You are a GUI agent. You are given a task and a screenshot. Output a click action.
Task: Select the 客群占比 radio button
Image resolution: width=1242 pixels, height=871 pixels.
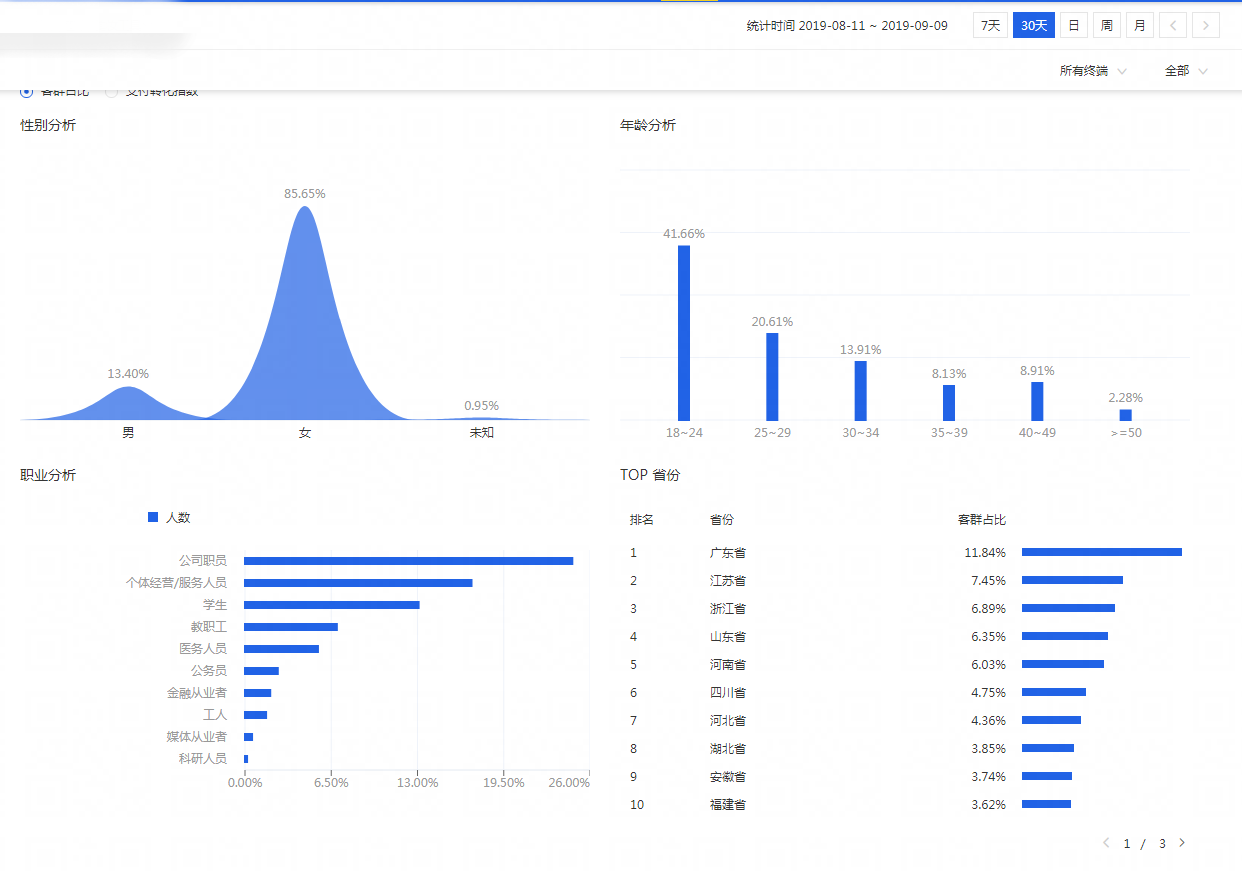[x=27, y=92]
